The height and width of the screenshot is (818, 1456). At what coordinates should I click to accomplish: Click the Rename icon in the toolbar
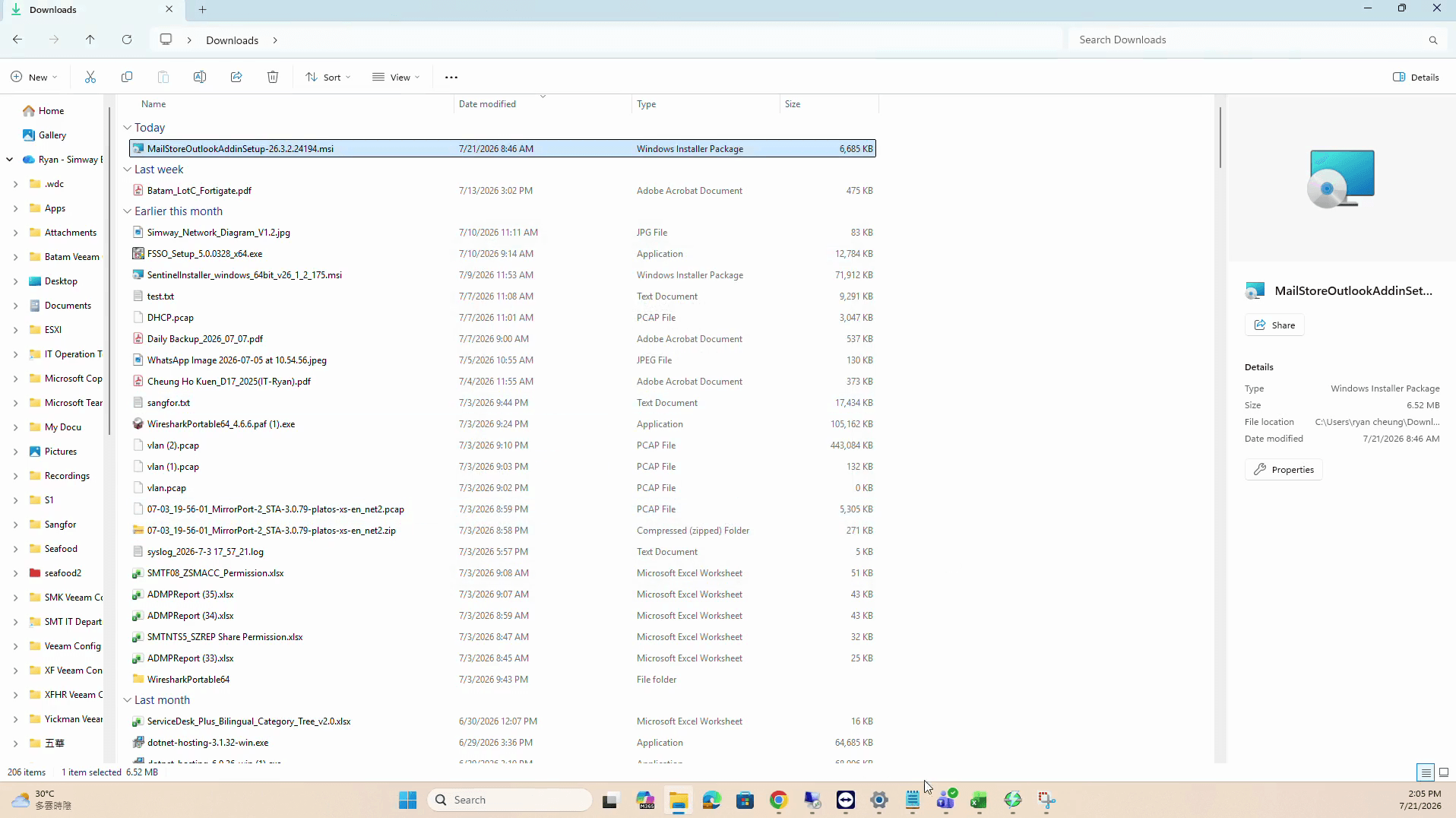[x=200, y=77]
